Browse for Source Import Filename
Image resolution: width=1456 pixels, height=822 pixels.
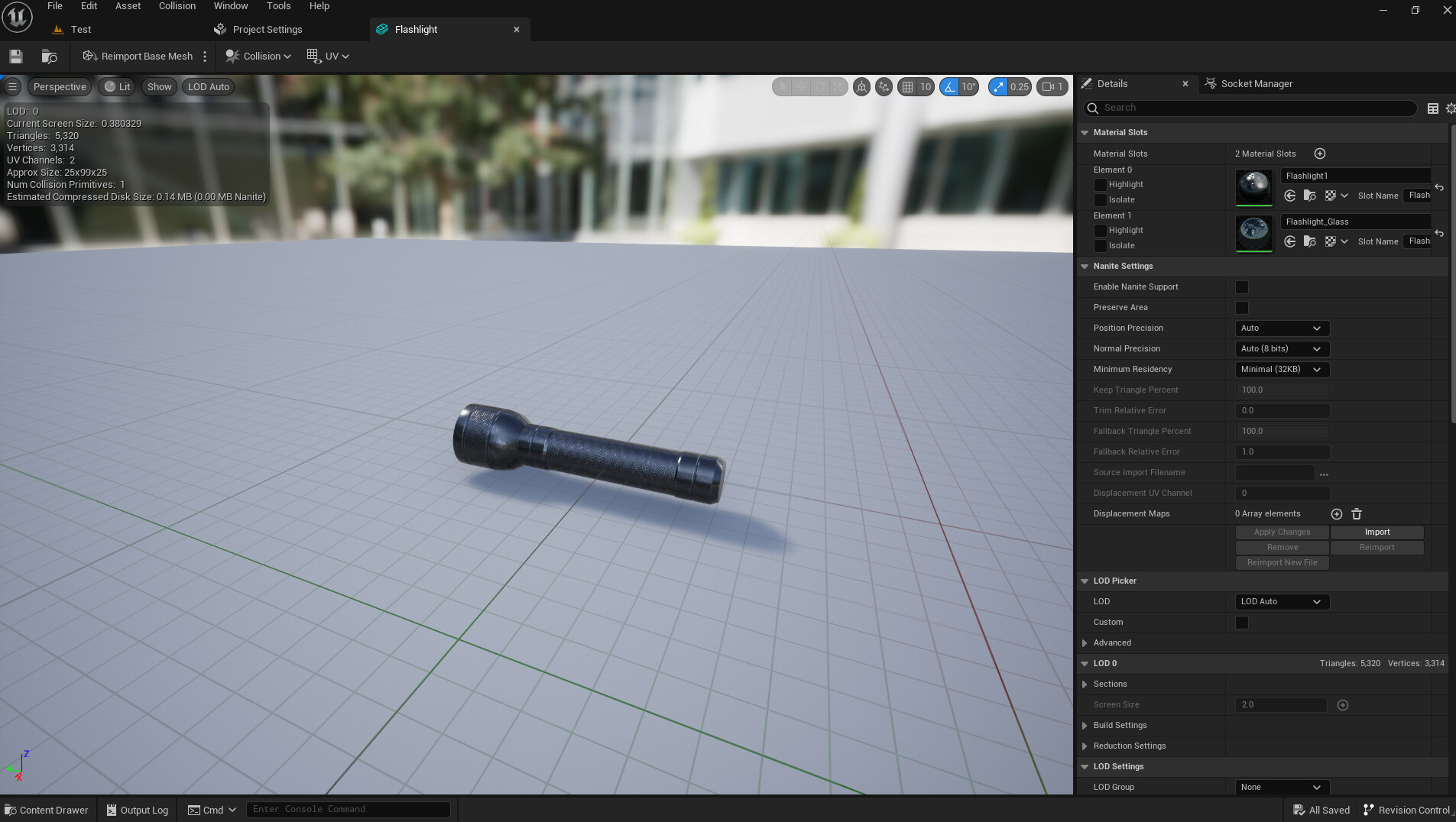(x=1324, y=474)
